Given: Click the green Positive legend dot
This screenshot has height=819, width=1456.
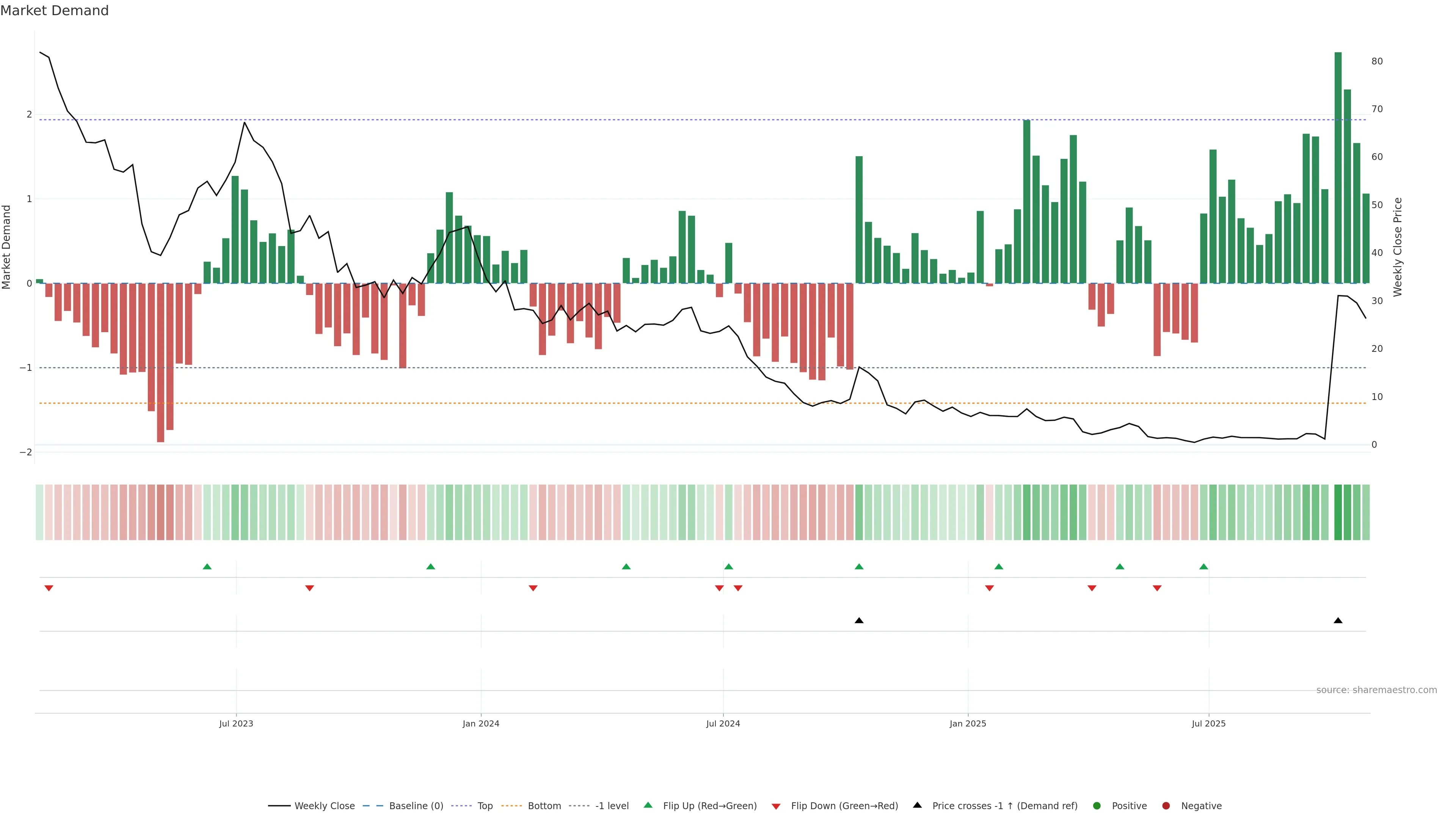Looking at the screenshot, I should click(x=1097, y=805).
